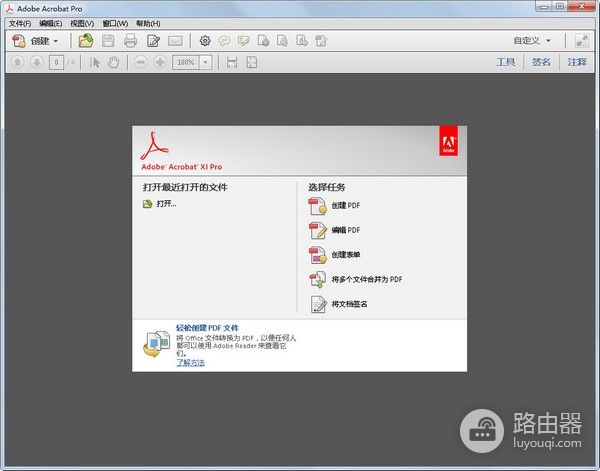
Task: Open the View (视图) menu
Action: tap(82, 23)
